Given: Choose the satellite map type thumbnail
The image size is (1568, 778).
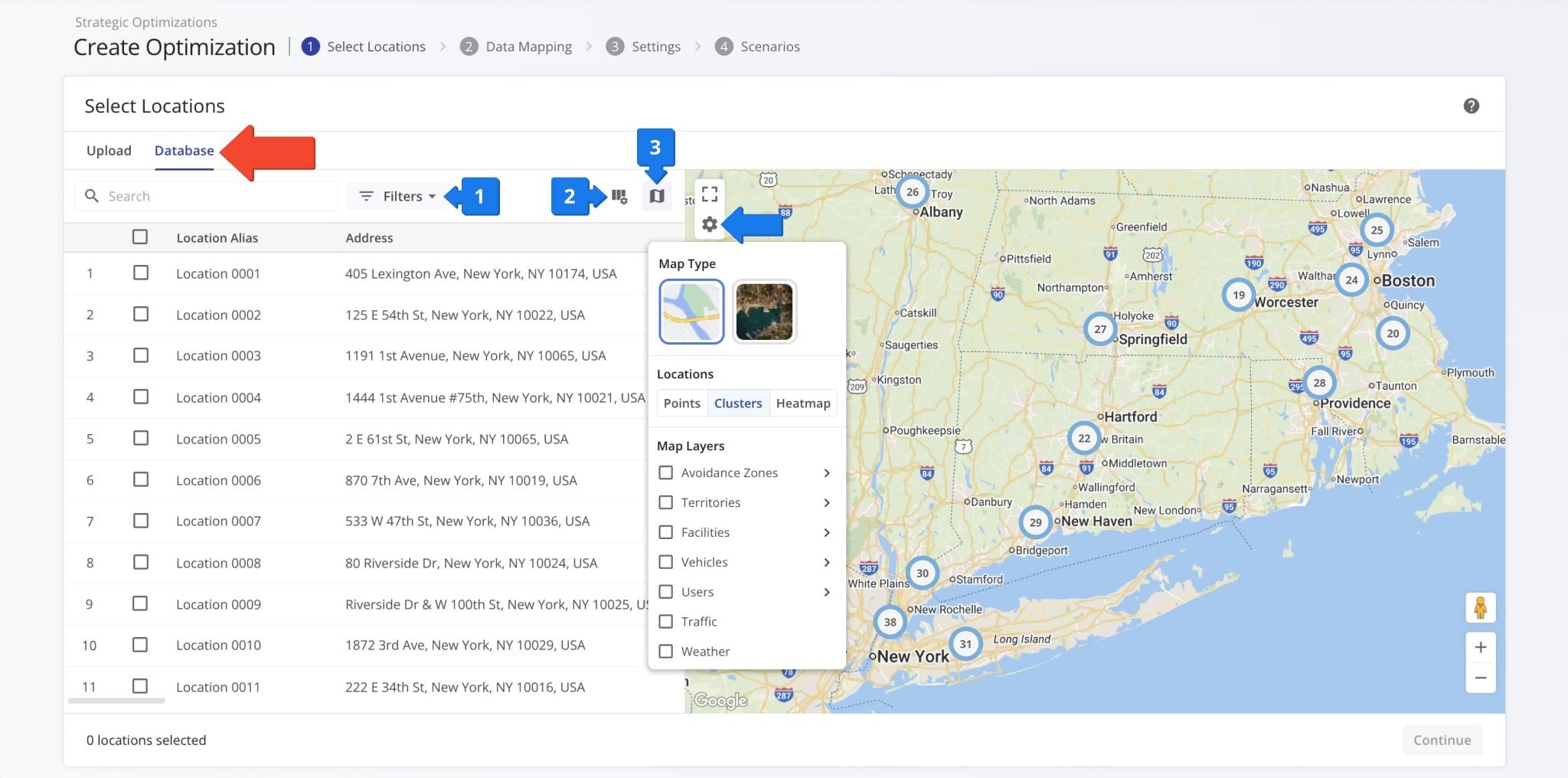Looking at the screenshot, I should [764, 312].
